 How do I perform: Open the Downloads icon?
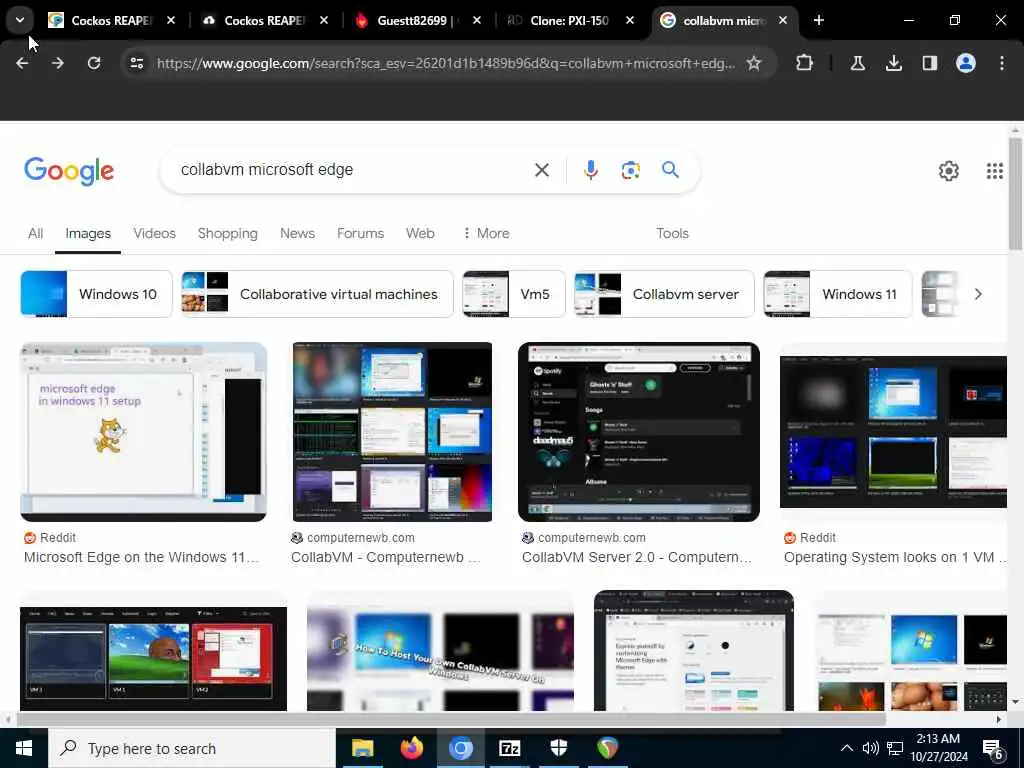[x=893, y=63]
